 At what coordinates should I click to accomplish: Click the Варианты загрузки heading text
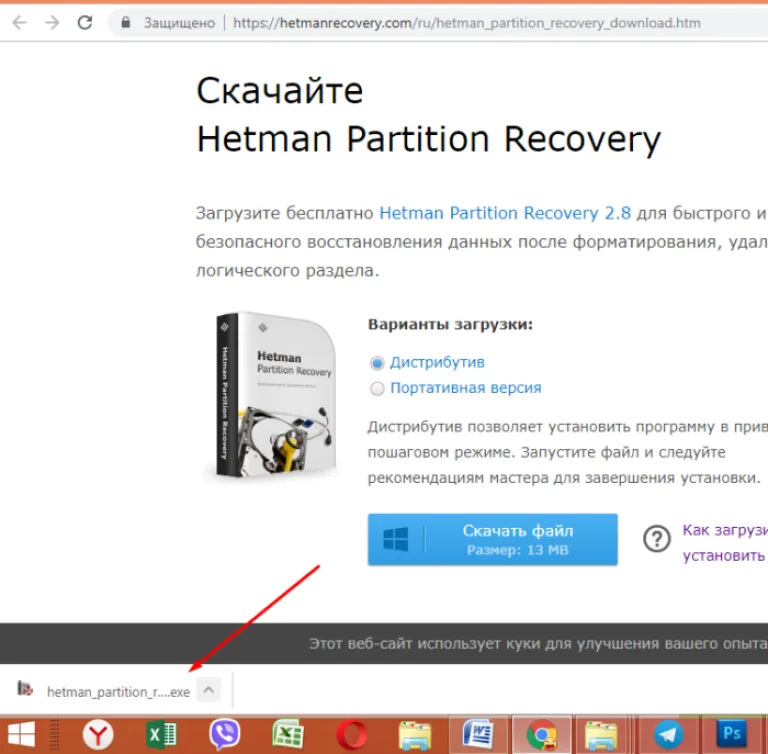450,324
